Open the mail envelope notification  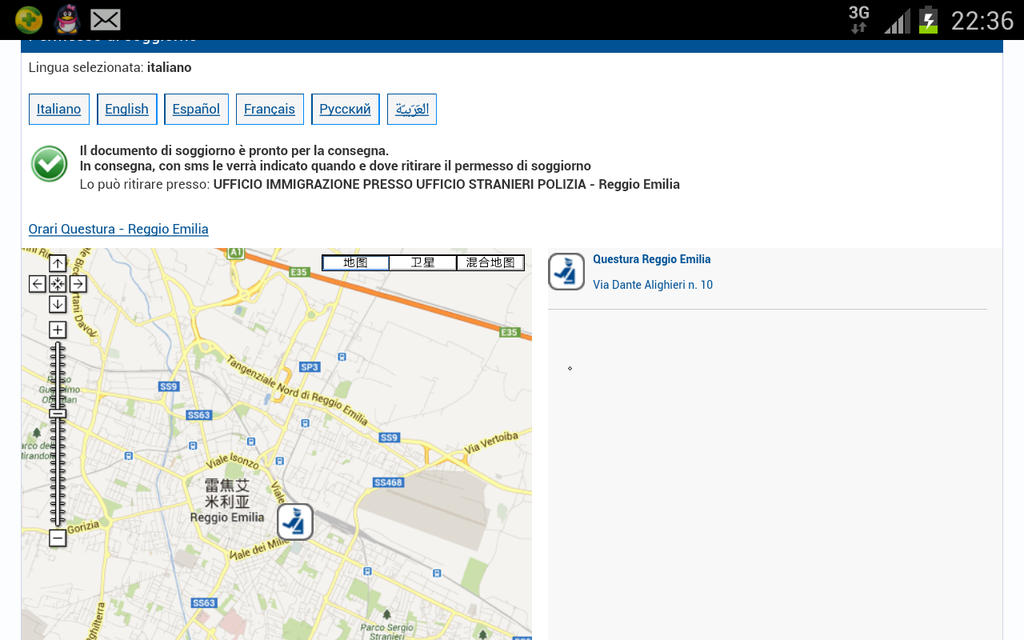pyautogui.click(x=105, y=20)
